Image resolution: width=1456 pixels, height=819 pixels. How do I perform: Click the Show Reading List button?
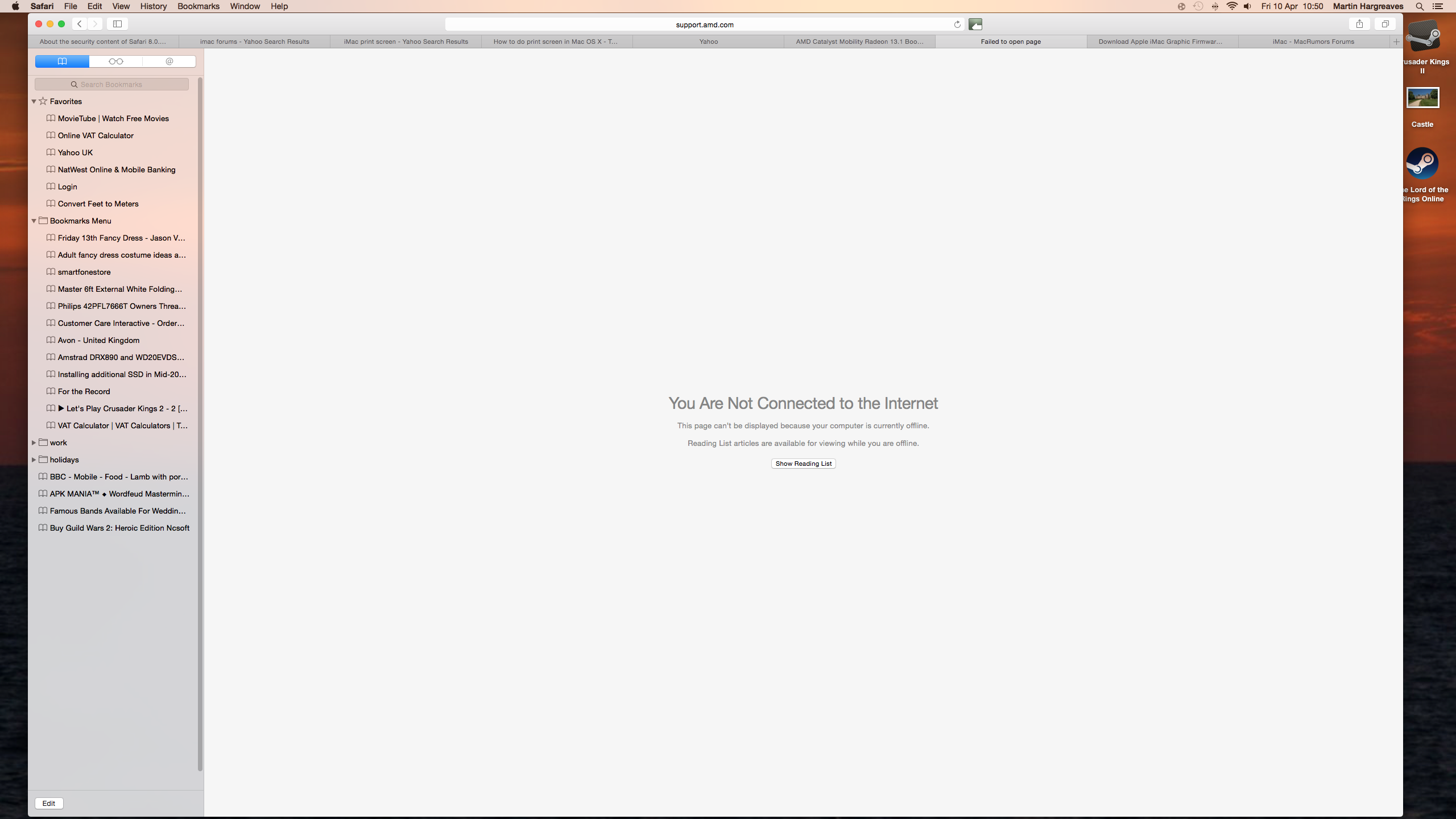point(803,464)
